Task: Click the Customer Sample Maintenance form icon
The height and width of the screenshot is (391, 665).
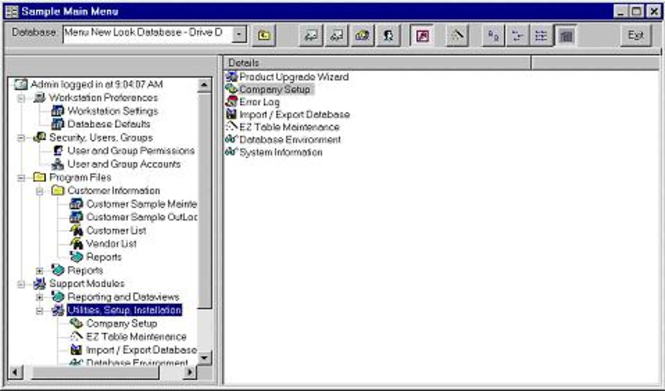Action: [x=76, y=204]
